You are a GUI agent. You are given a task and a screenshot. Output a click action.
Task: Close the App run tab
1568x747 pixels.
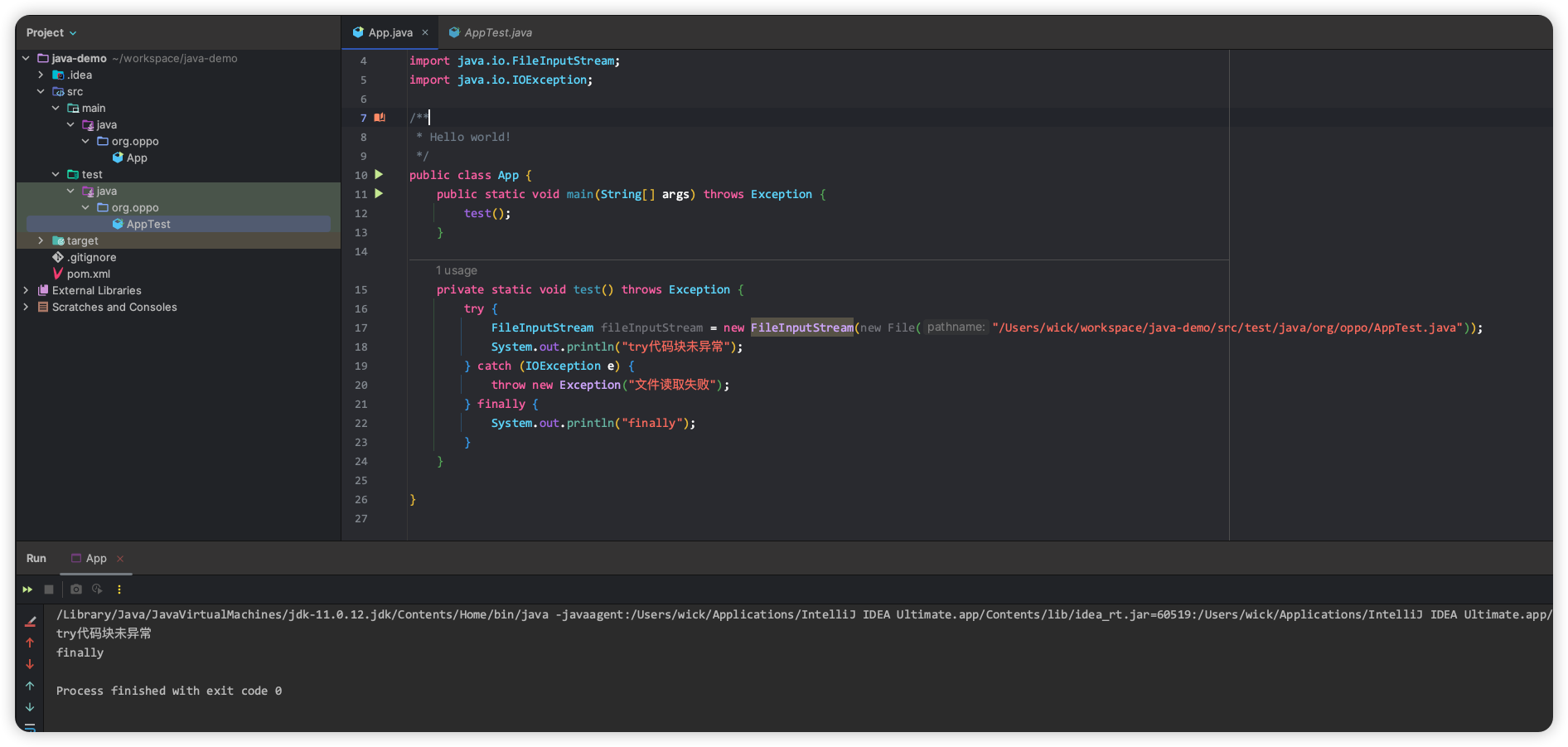coord(120,559)
